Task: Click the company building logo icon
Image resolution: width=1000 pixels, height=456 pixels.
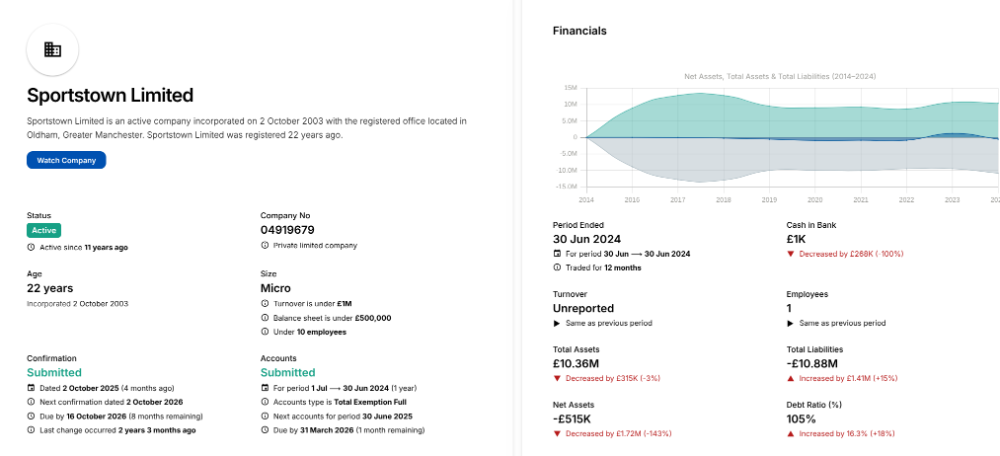Action: click(x=52, y=49)
